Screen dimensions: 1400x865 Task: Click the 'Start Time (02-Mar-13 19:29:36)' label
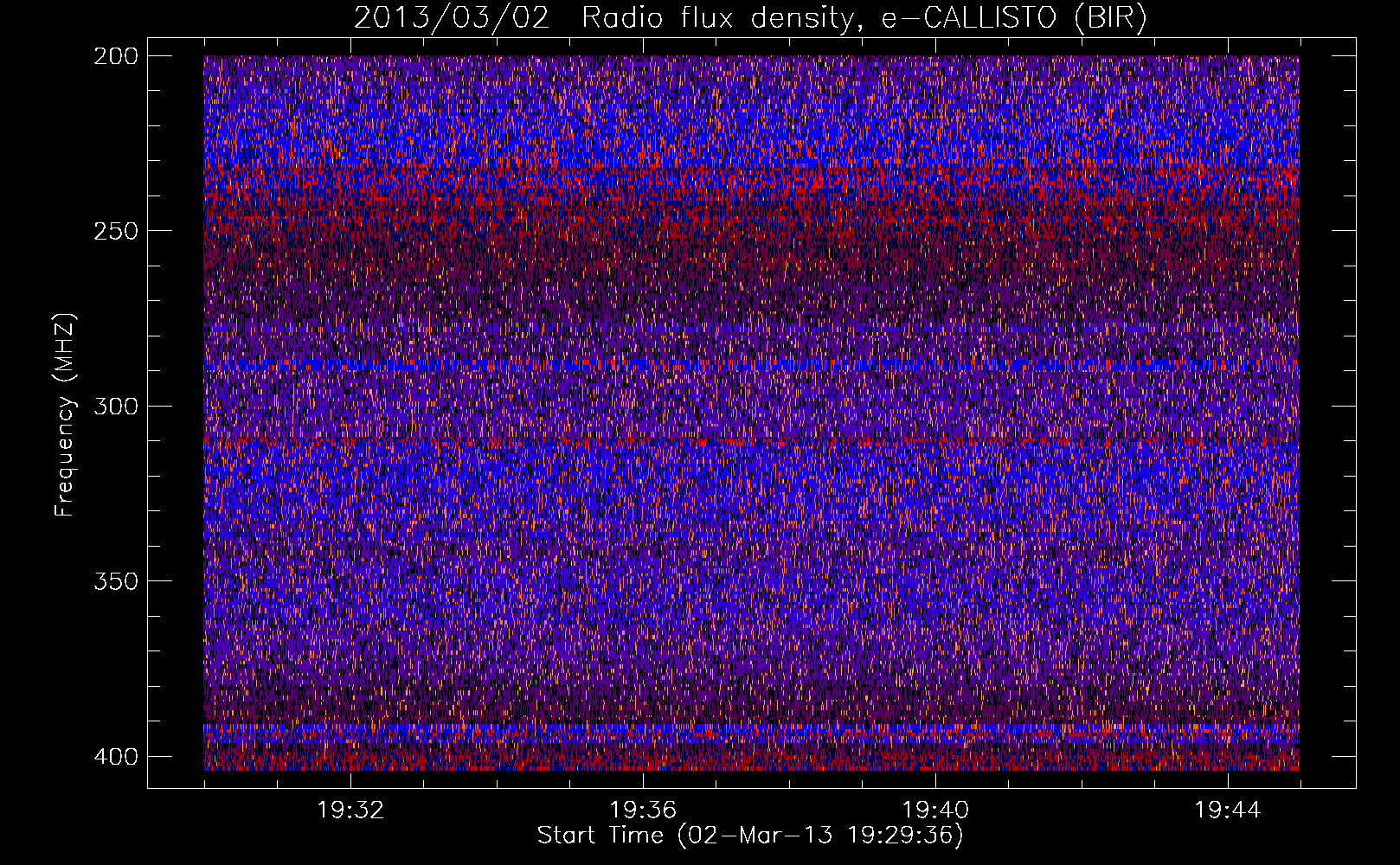point(750,836)
